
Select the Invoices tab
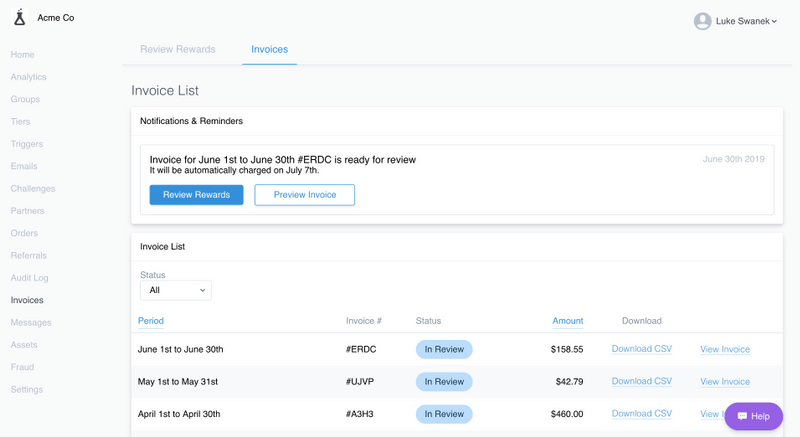click(269, 49)
